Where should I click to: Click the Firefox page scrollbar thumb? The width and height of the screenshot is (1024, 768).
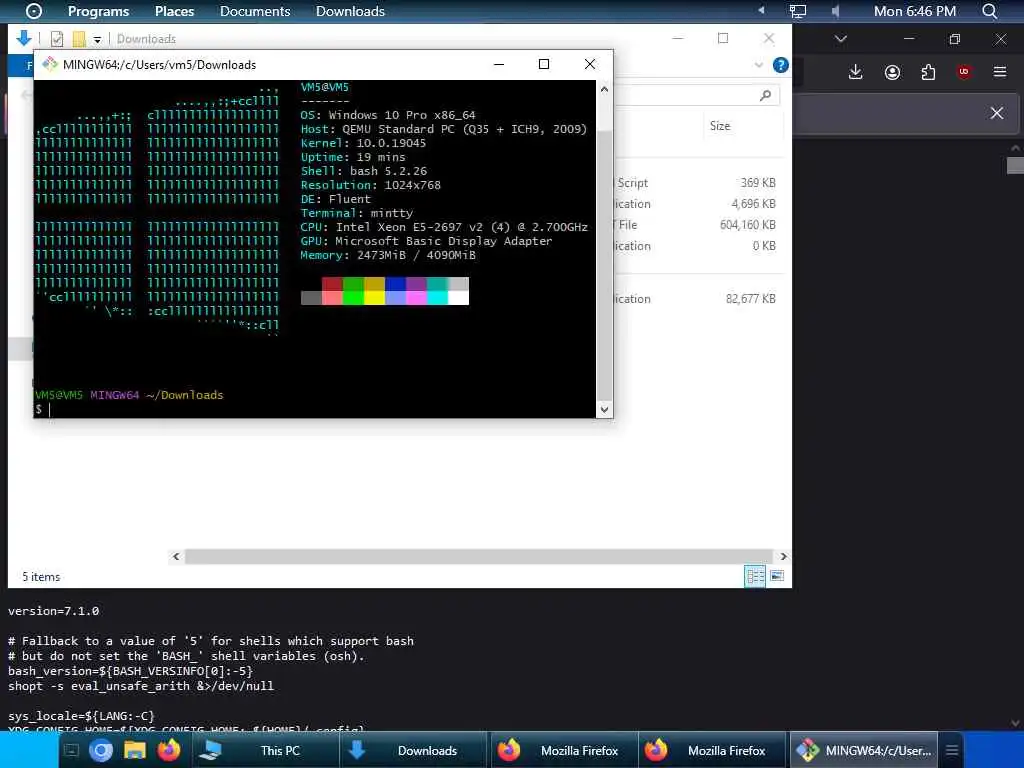tap(1015, 165)
